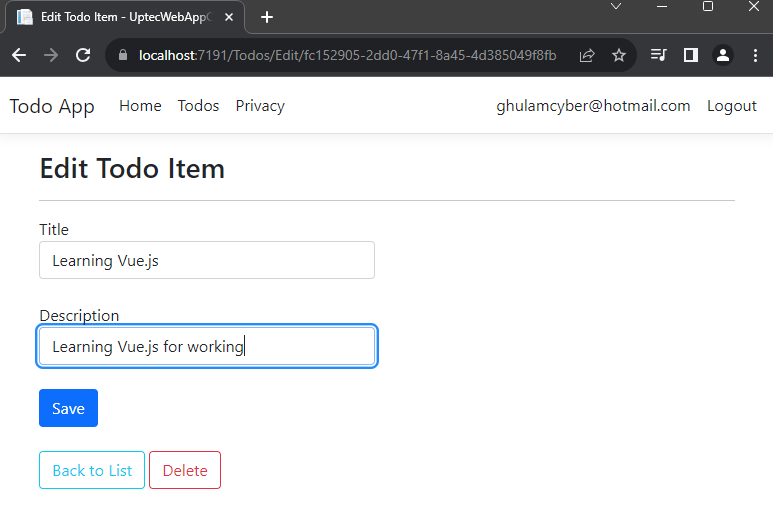Open the Chrome three-dot menu
Screen dimensions: 773x532
point(755,55)
